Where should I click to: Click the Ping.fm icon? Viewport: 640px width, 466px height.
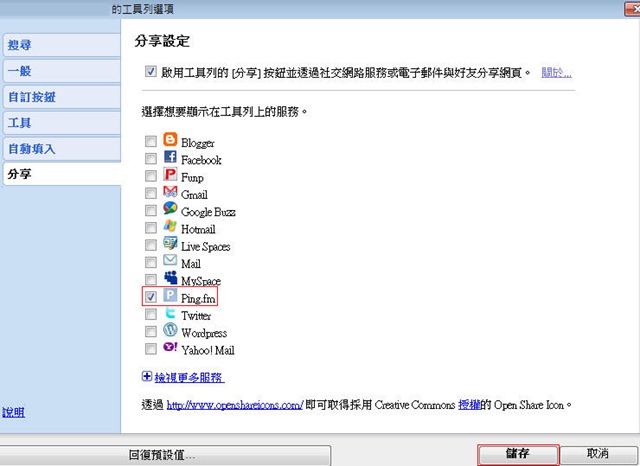tap(170, 295)
